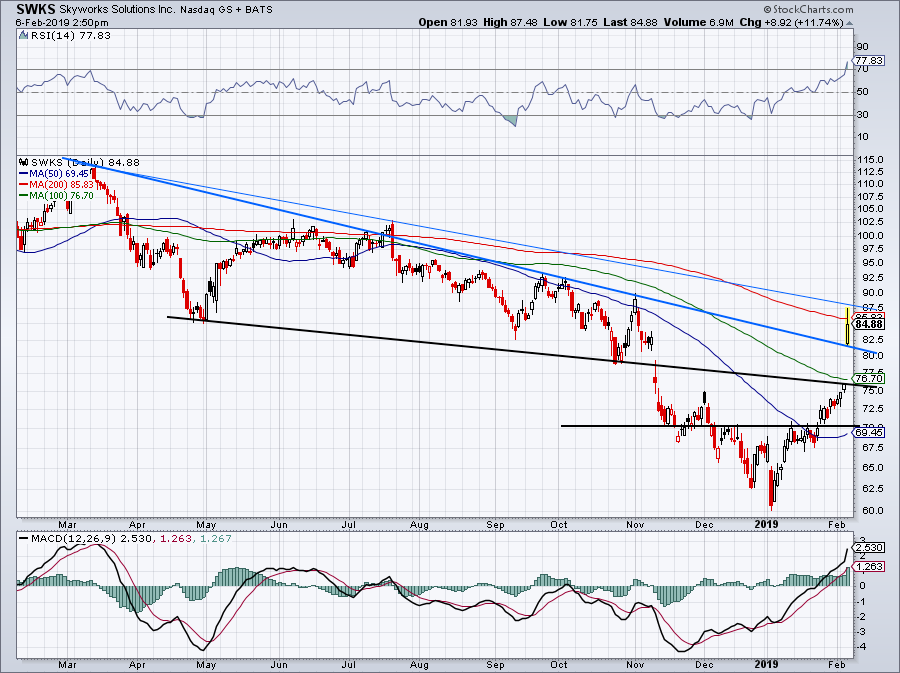Click the Last 84.88 header value

pyautogui.click(x=630, y=22)
